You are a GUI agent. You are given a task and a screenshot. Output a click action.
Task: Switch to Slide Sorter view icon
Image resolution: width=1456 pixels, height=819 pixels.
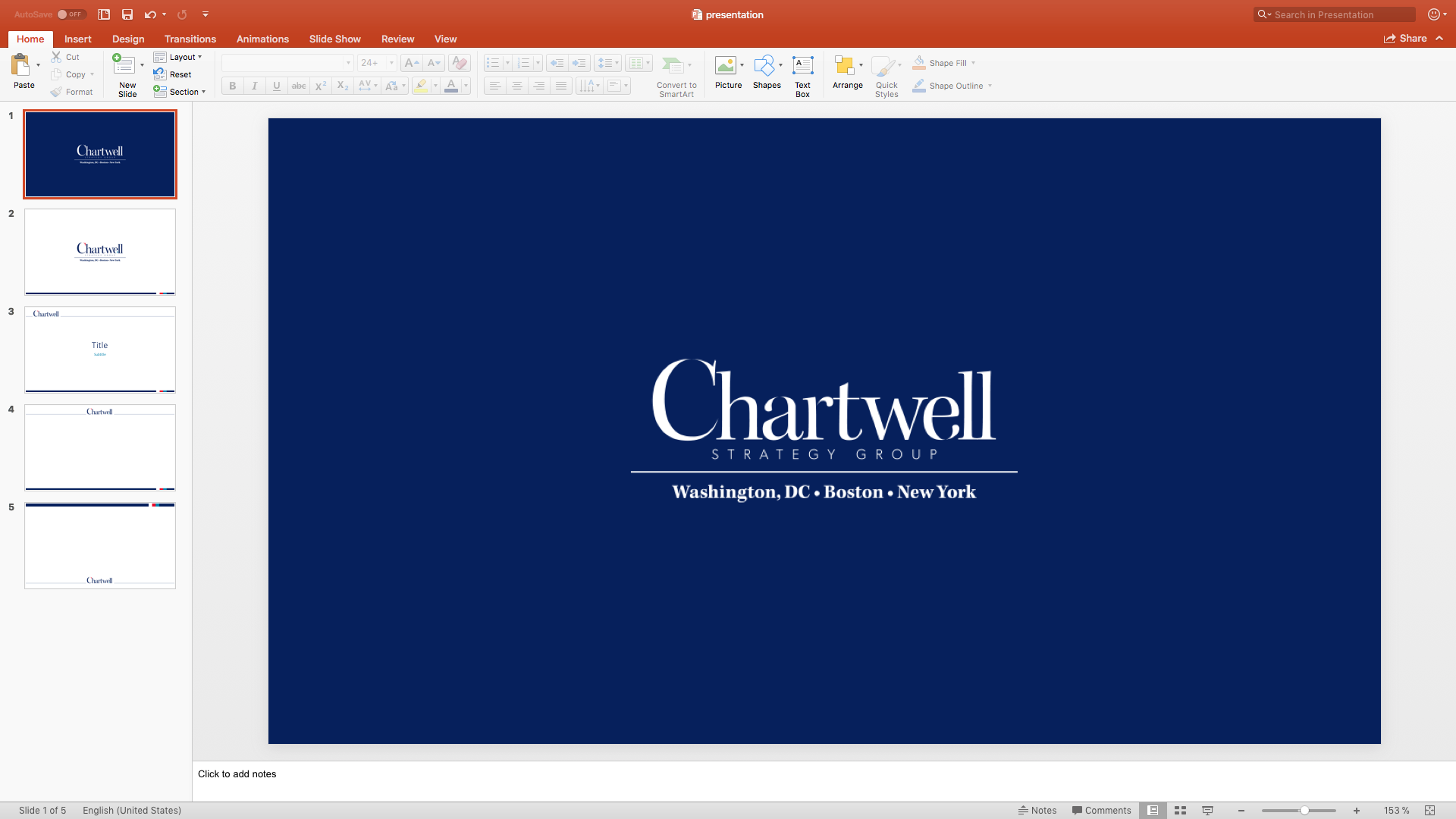[x=1180, y=811]
